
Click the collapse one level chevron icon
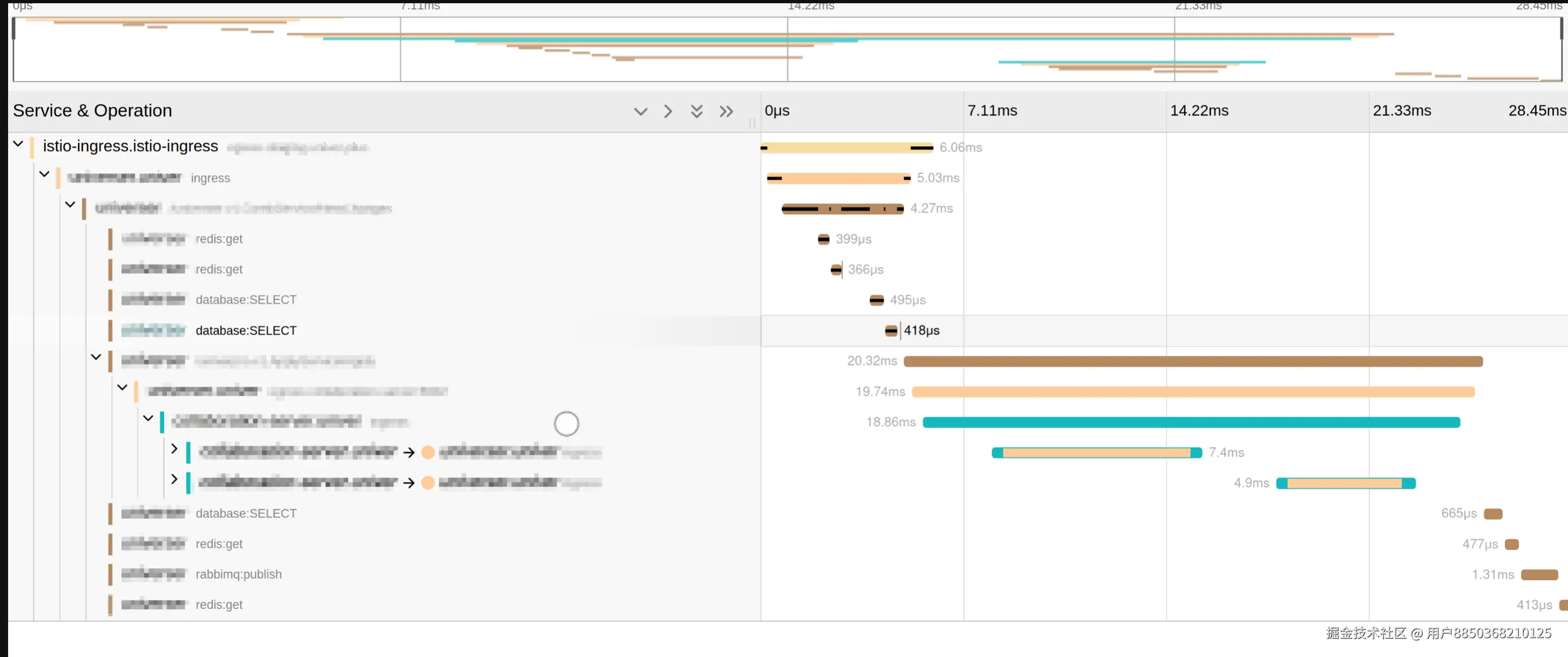pos(668,111)
